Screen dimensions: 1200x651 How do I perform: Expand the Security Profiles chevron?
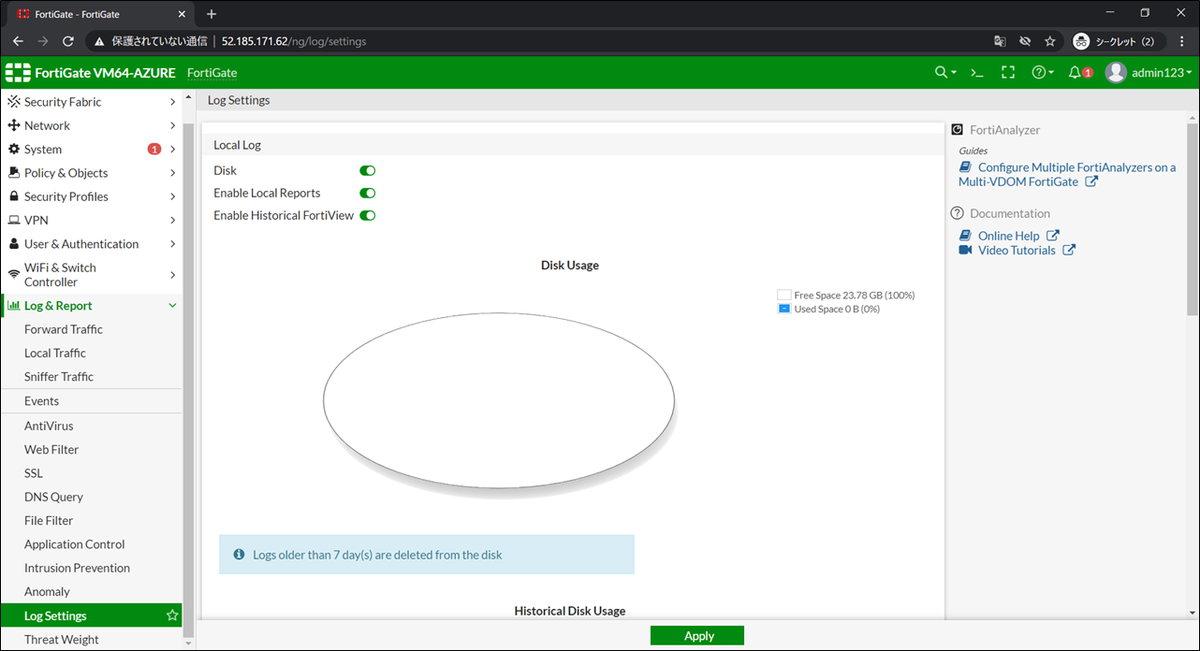pos(173,197)
